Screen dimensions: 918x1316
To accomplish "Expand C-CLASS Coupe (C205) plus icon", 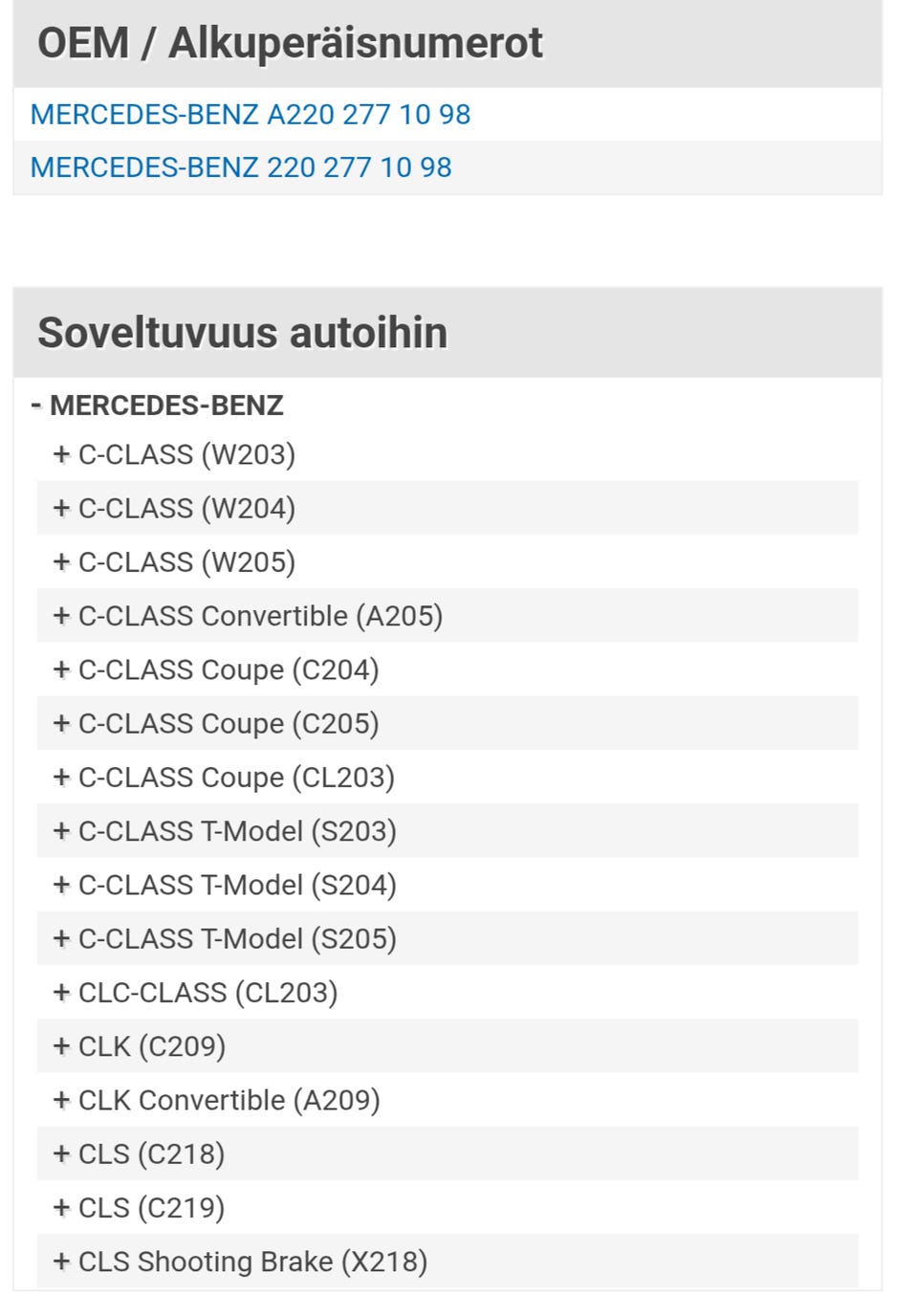I will [62, 723].
